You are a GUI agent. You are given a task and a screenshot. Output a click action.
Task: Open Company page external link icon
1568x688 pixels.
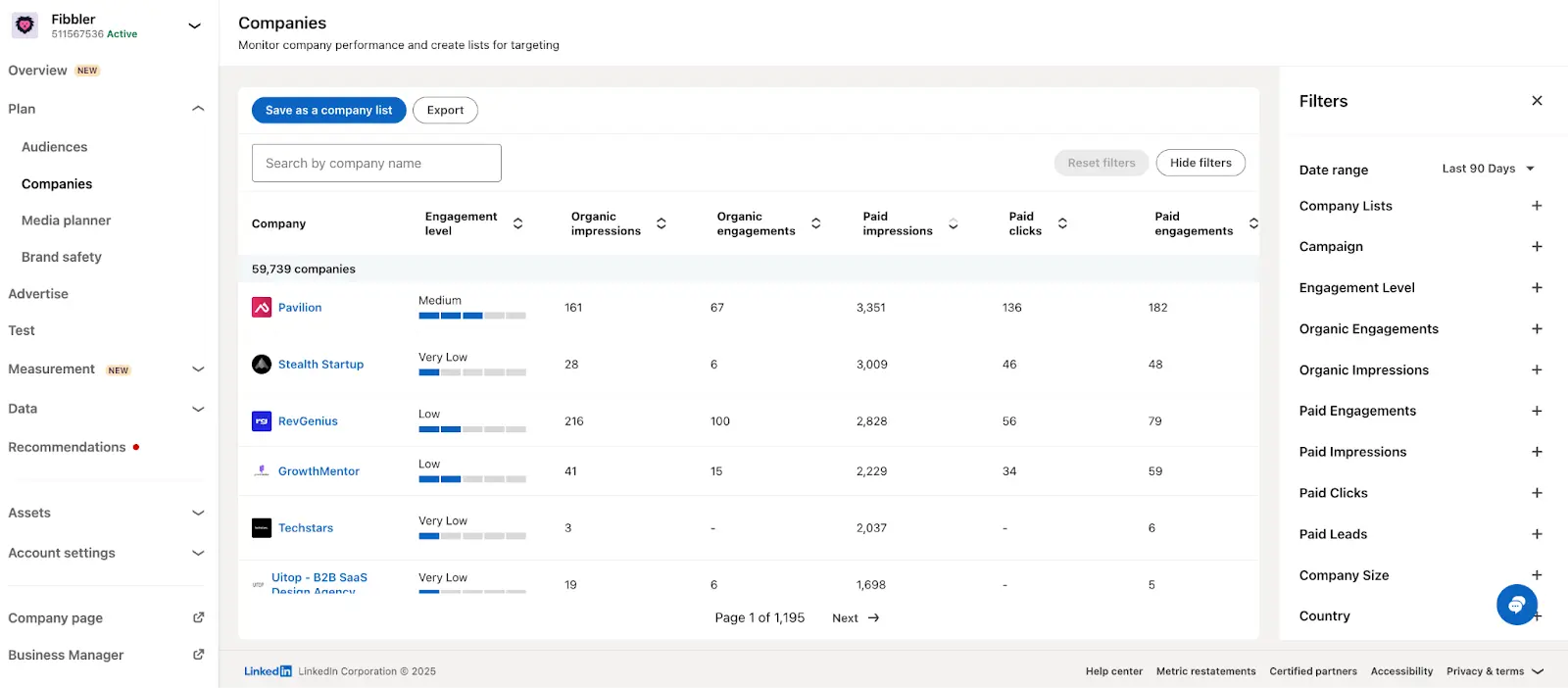click(199, 617)
